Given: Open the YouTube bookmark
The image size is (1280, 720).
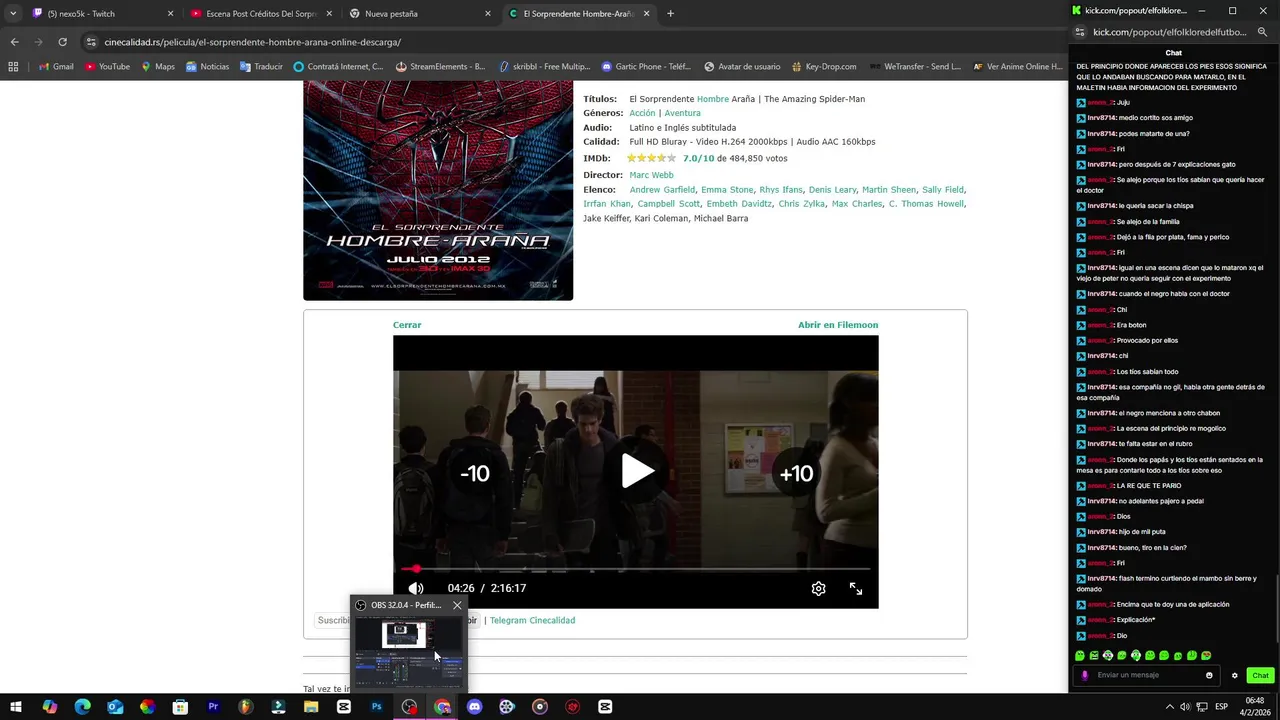Looking at the screenshot, I should (107, 67).
